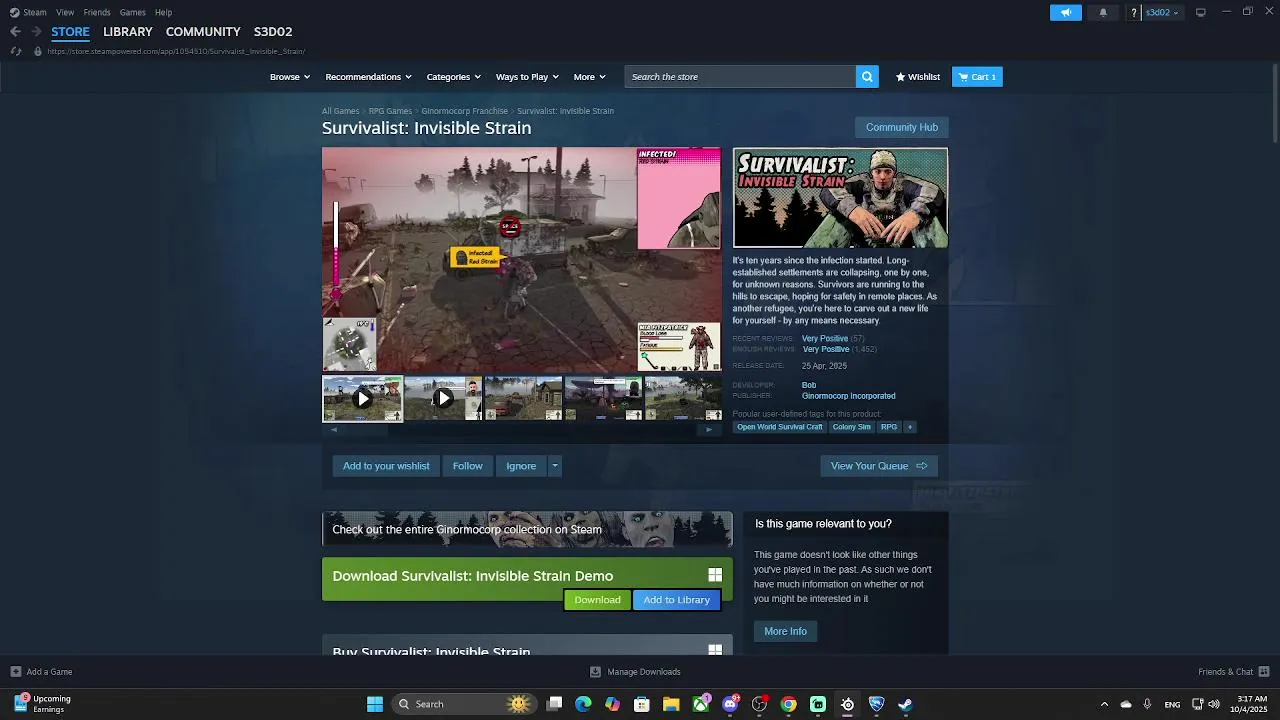Image resolution: width=1280 pixels, height=720 pixels.
Task: Click the question mark help icon
Action: point(1134,12)
